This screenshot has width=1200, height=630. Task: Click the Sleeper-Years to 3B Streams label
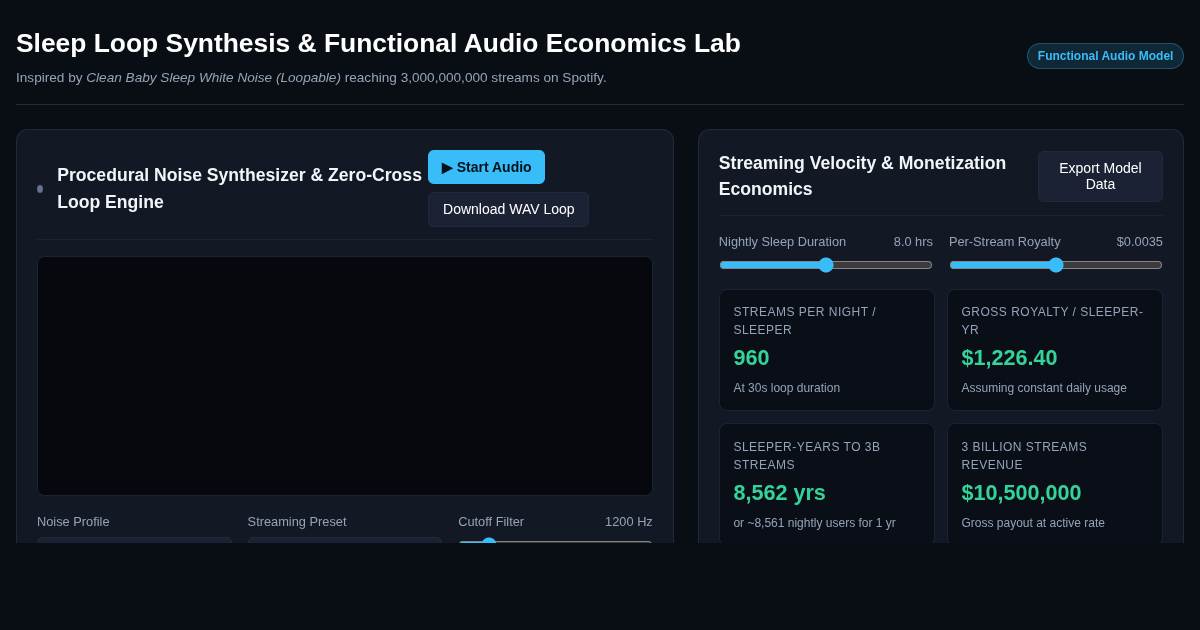[x=806, y=456]
